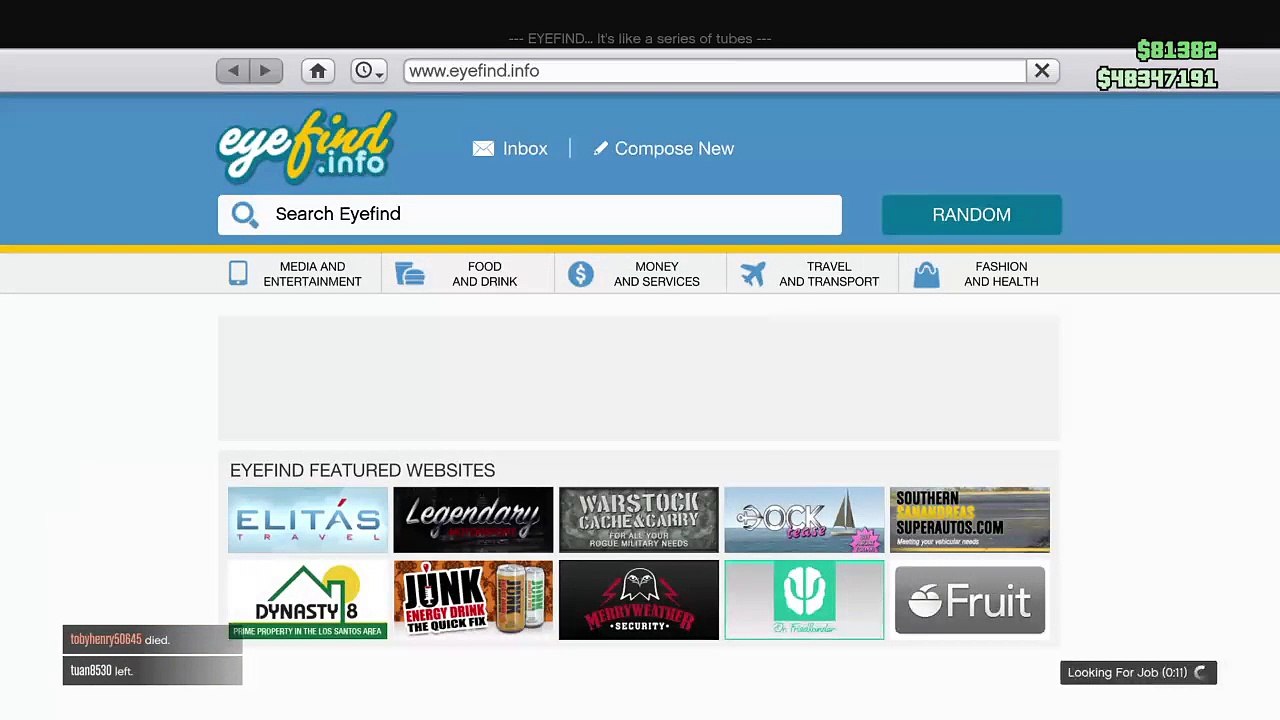Click the tobyhenry50645 died notification
This screenshot has width=1280, height=720.
pyautogui.click(x=152, y=640)
